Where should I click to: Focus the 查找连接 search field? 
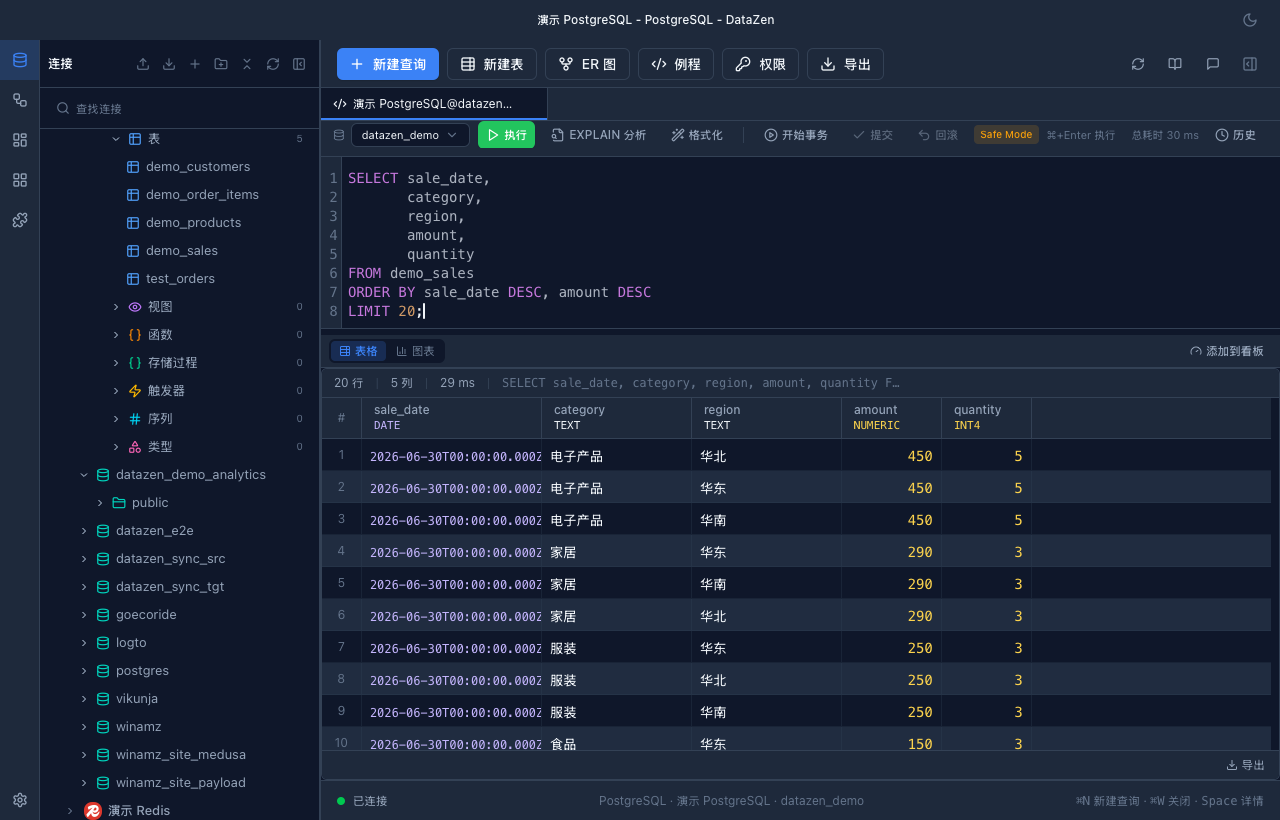tap(180, 108)
